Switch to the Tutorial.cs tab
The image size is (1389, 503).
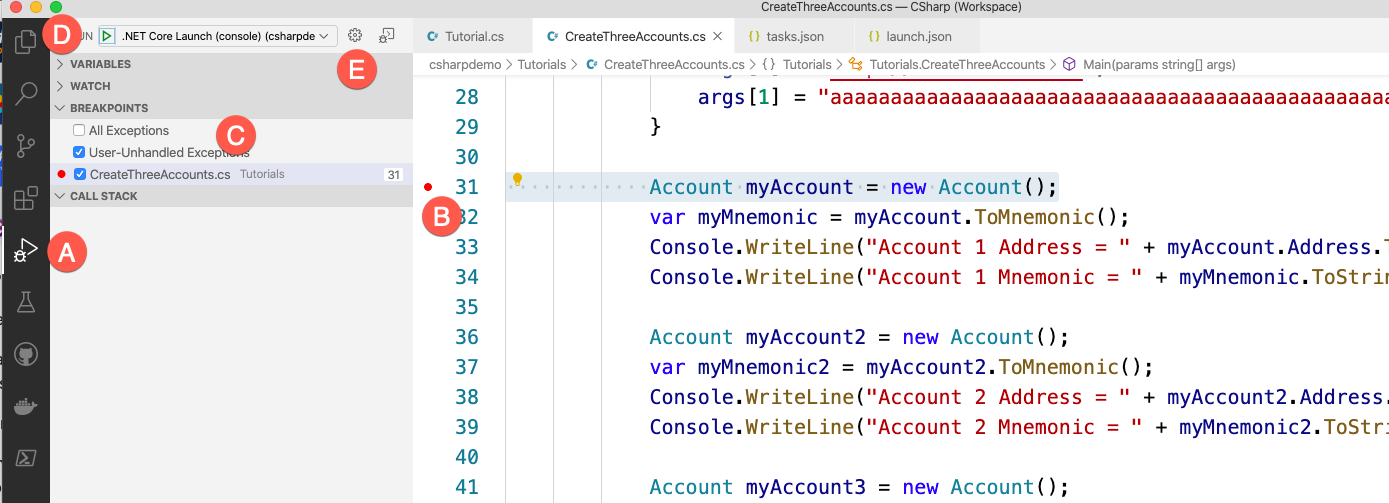[x=473, y=37]
